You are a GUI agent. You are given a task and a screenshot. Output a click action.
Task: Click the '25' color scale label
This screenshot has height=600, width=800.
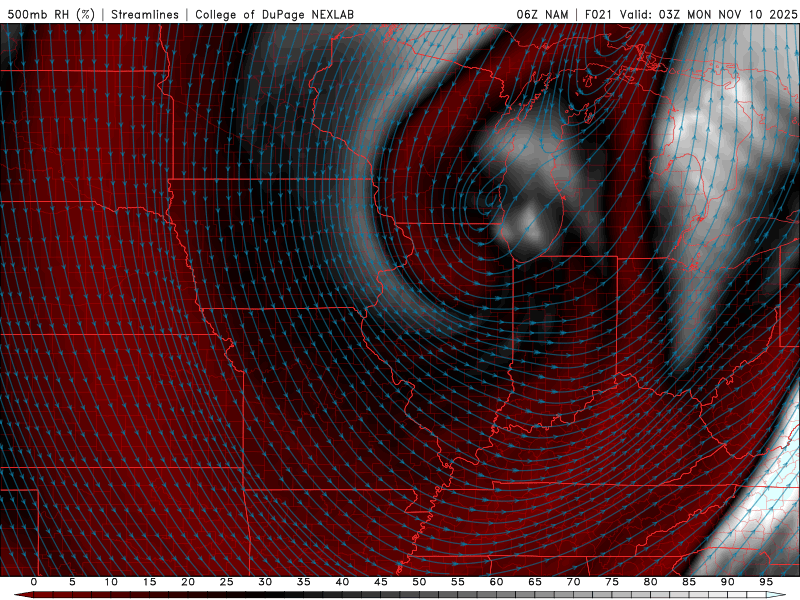[x=227, y=582]
